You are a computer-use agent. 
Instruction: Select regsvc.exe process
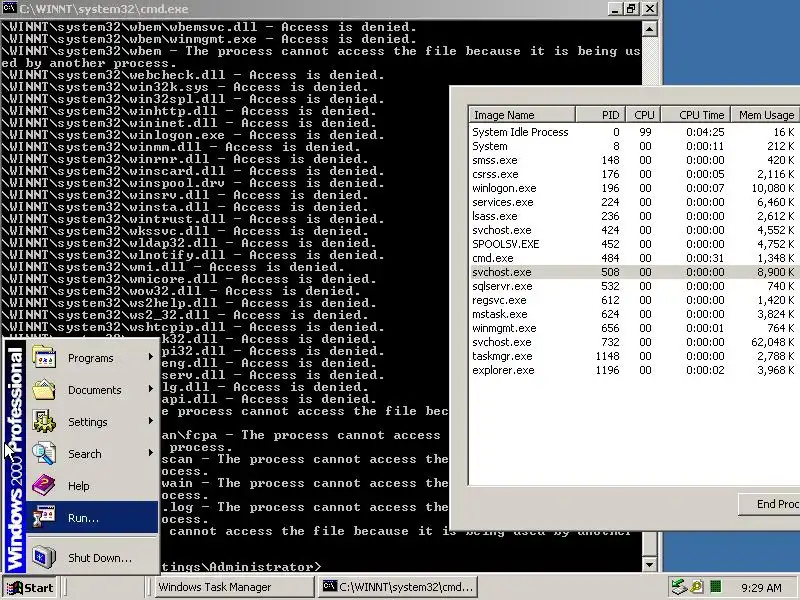pos(634,300)
